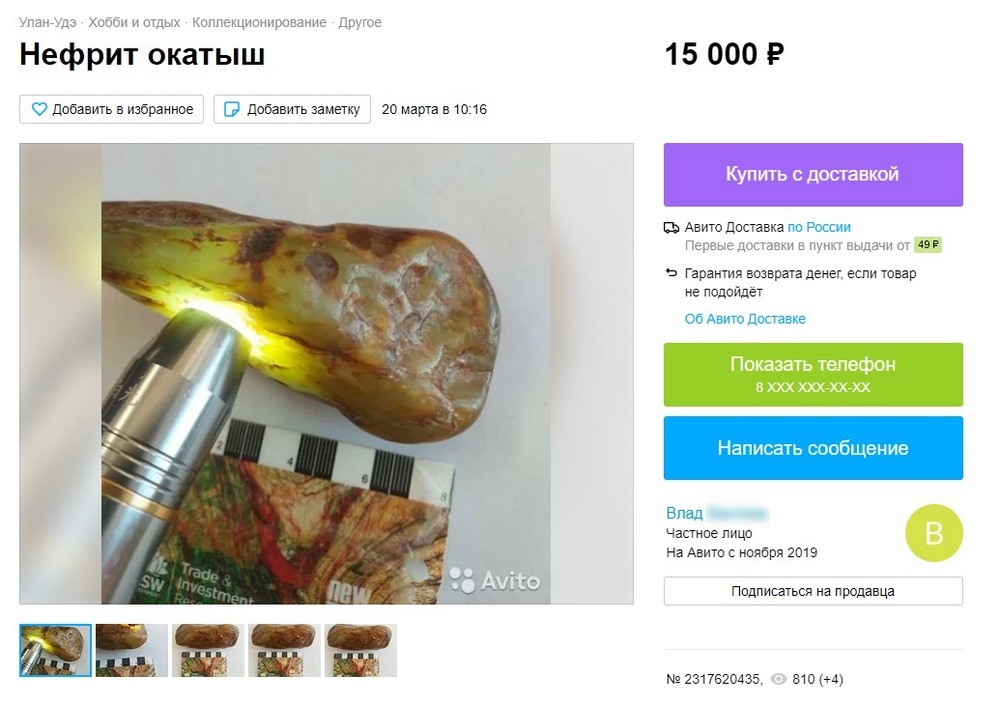This screenshot has height=705, width=1000.
Task: Subscribe via Подписаться на продавца
Action: click(x=813, y=591)
